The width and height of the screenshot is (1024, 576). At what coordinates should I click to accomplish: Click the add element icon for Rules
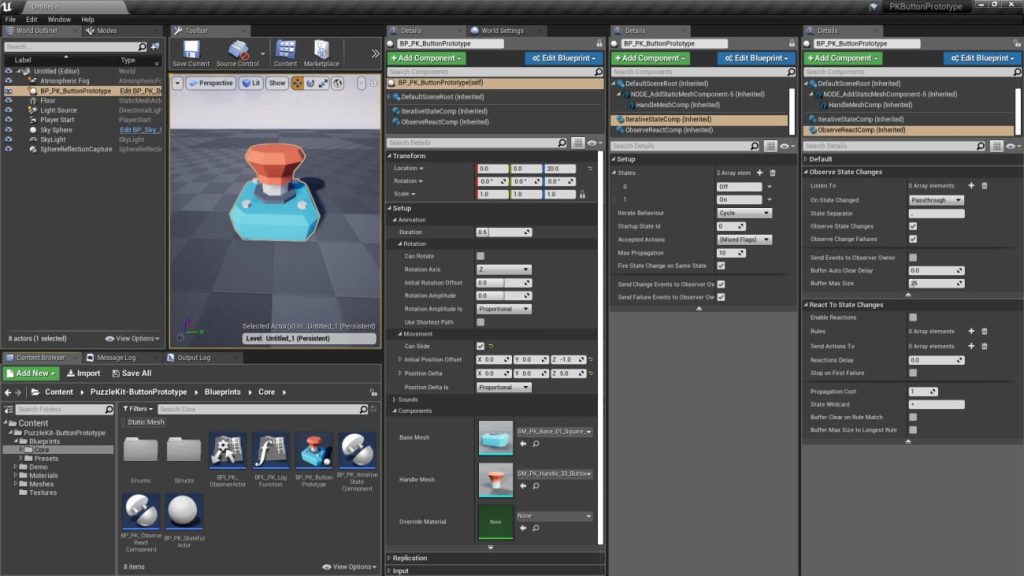(971, 331)
